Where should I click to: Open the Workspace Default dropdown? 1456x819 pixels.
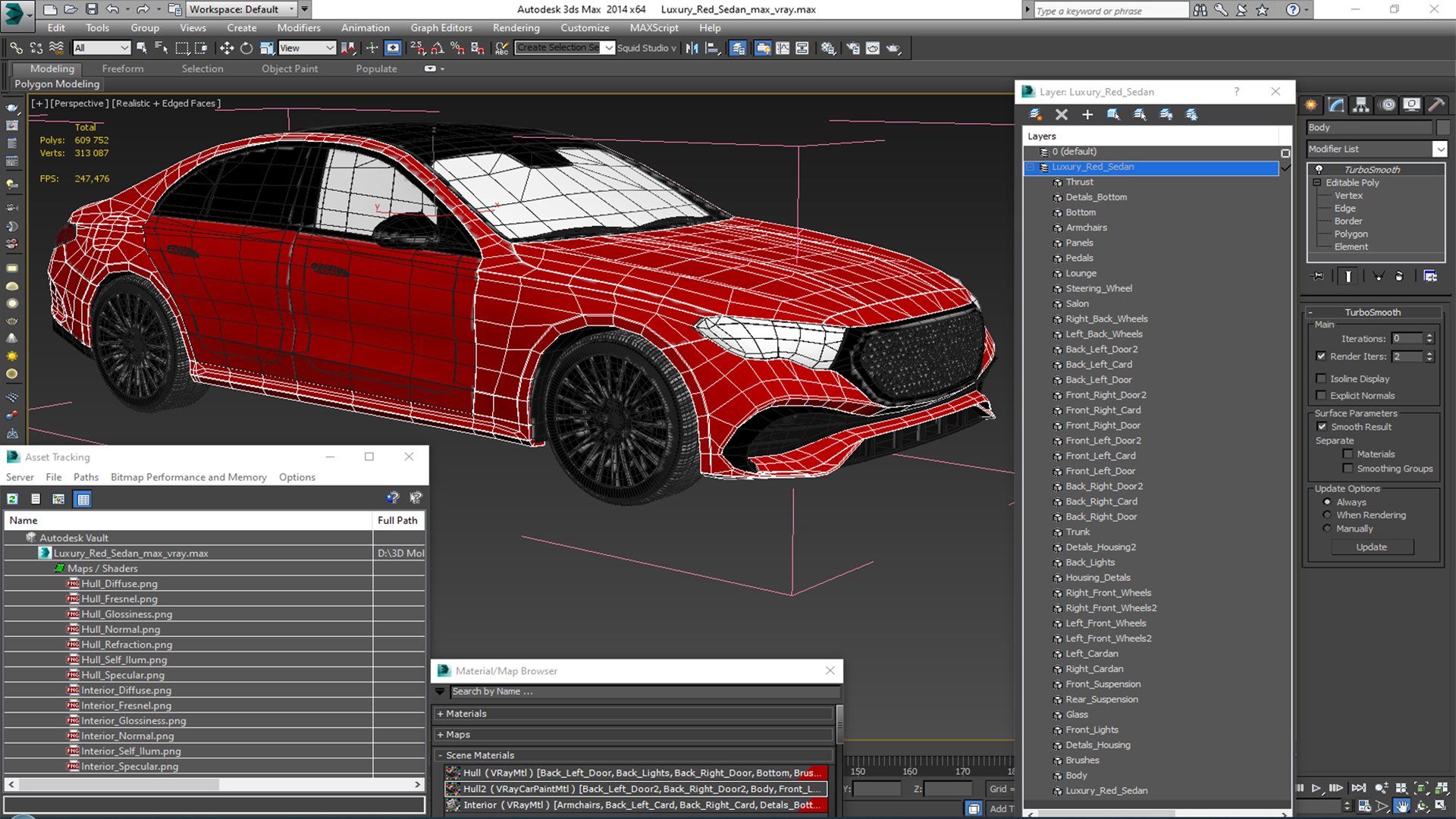242,9
